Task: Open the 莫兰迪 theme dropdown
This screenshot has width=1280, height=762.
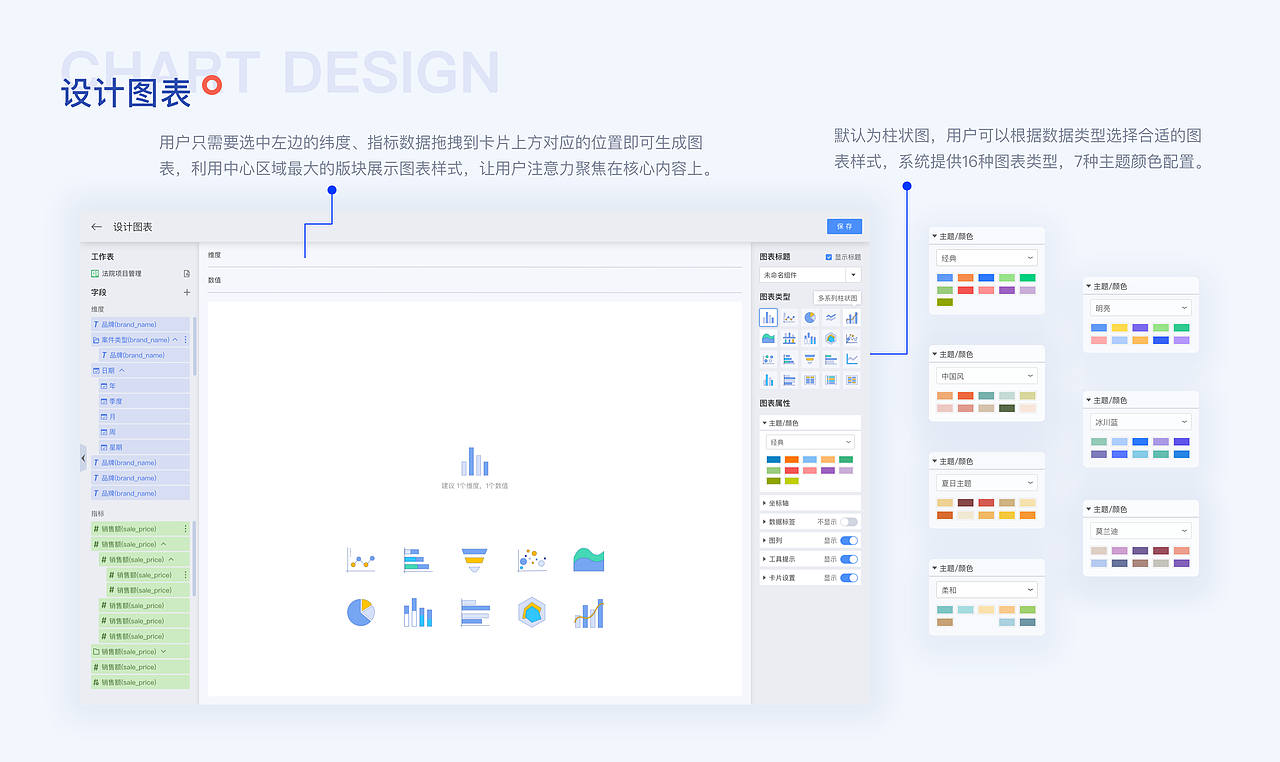Action: pyautogui.click(x=1141, y=531)
